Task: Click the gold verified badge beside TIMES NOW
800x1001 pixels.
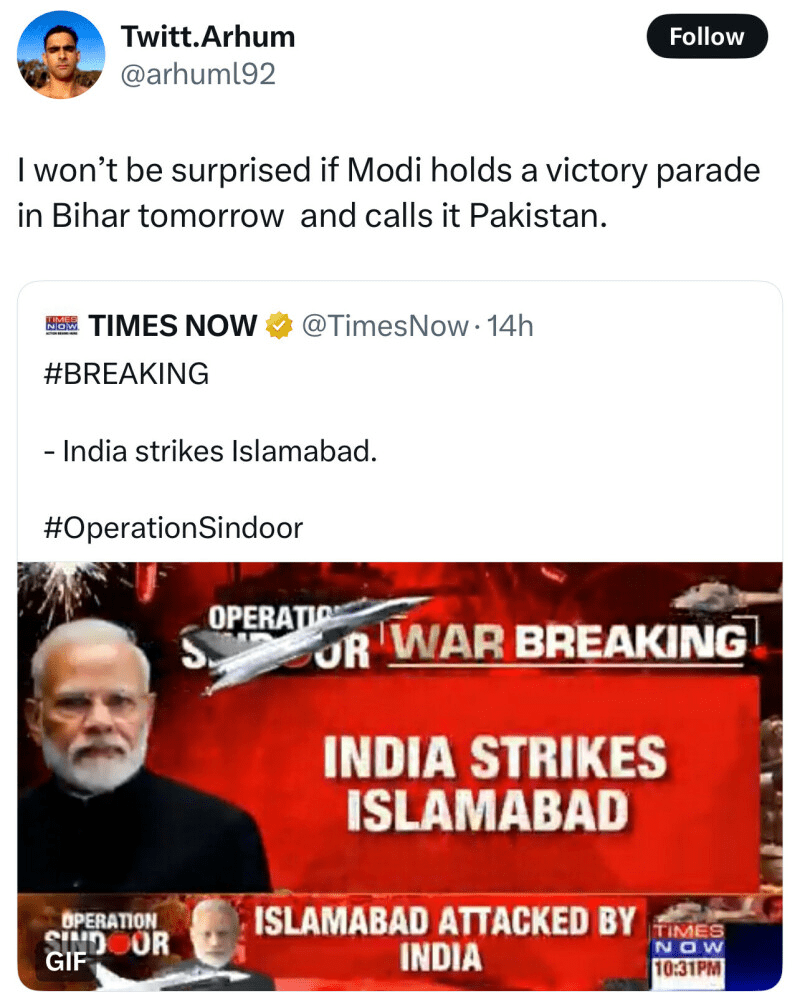Action: point(279,326)
